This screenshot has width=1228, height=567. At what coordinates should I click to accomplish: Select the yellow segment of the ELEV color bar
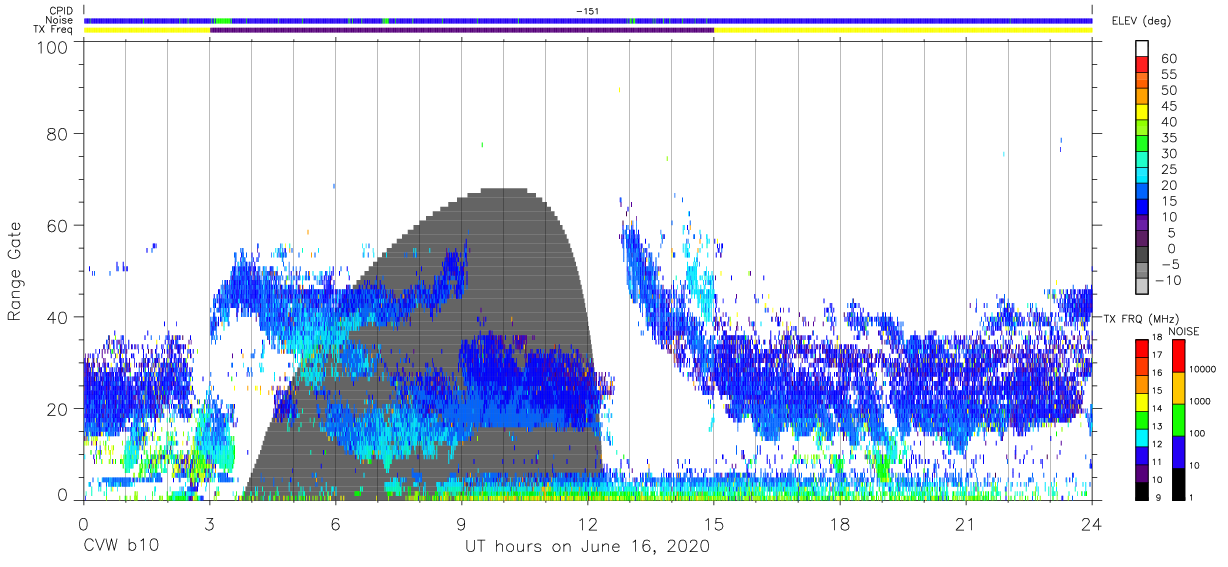click(x=1142, y=113)
